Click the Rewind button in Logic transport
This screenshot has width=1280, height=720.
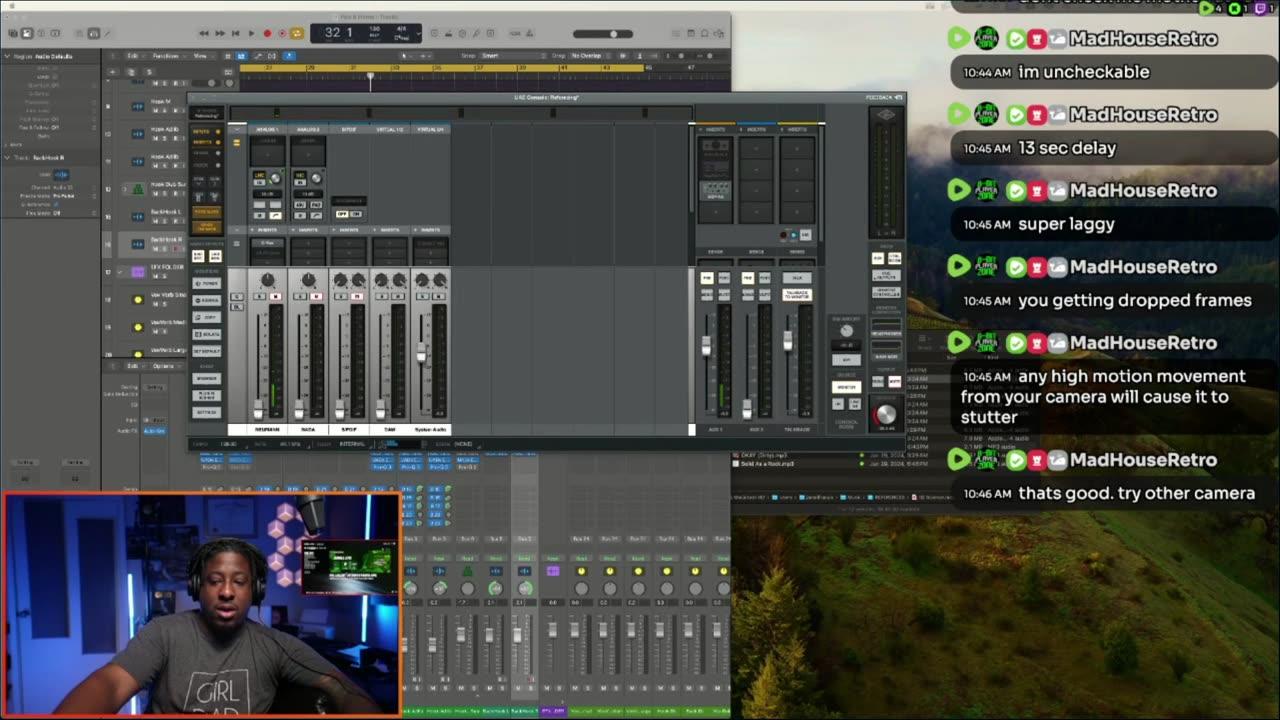pos(204,33)
